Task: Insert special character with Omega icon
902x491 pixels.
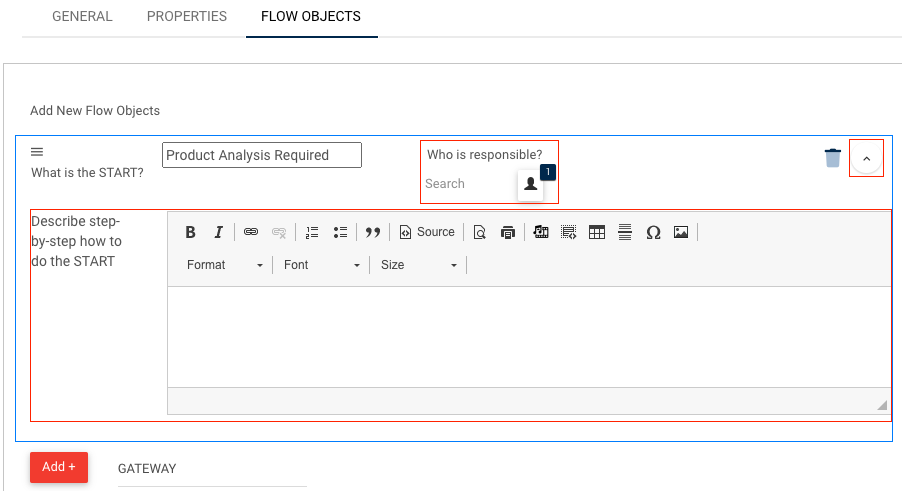Action: pyautogui.click(x=653, y=232)
